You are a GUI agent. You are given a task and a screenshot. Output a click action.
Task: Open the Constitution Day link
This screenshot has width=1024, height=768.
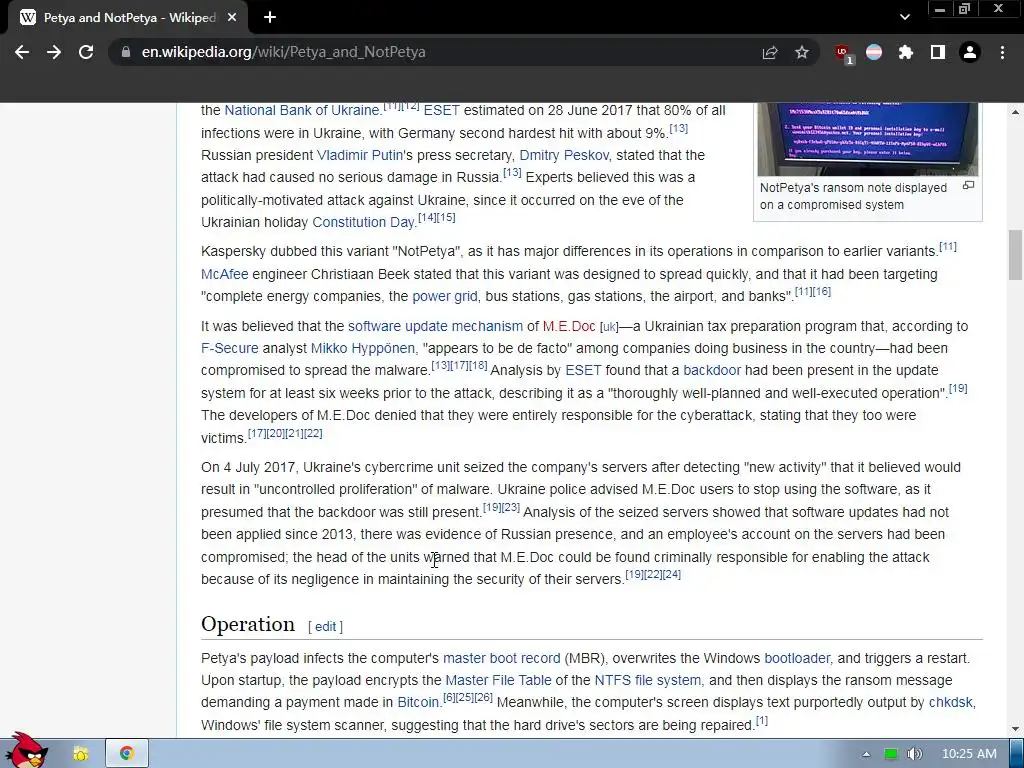pyautogui.click(x=363, y=222)
